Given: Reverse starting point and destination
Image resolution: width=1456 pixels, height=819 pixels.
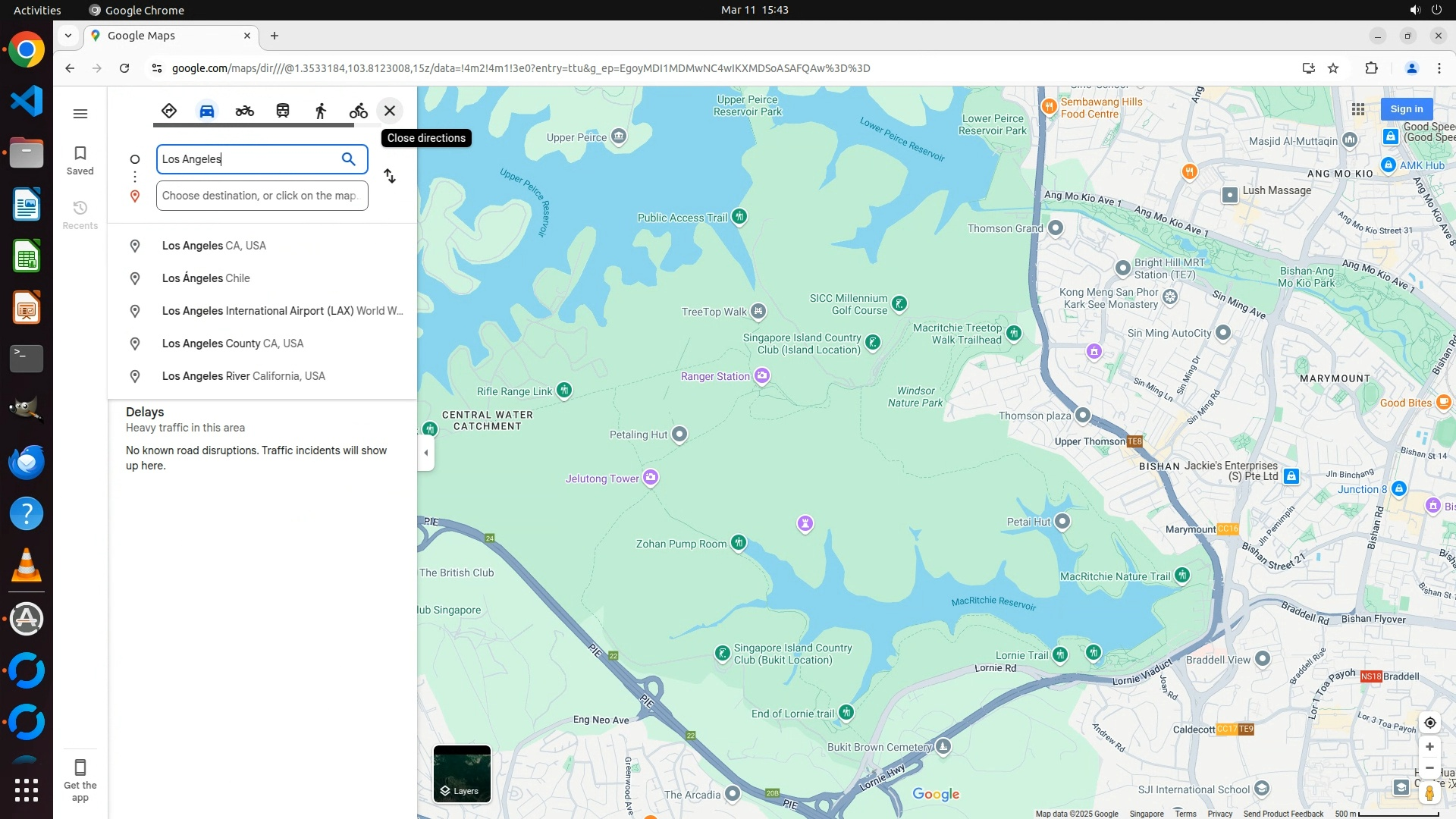Looking at the screenshot, I should (390, 176).
